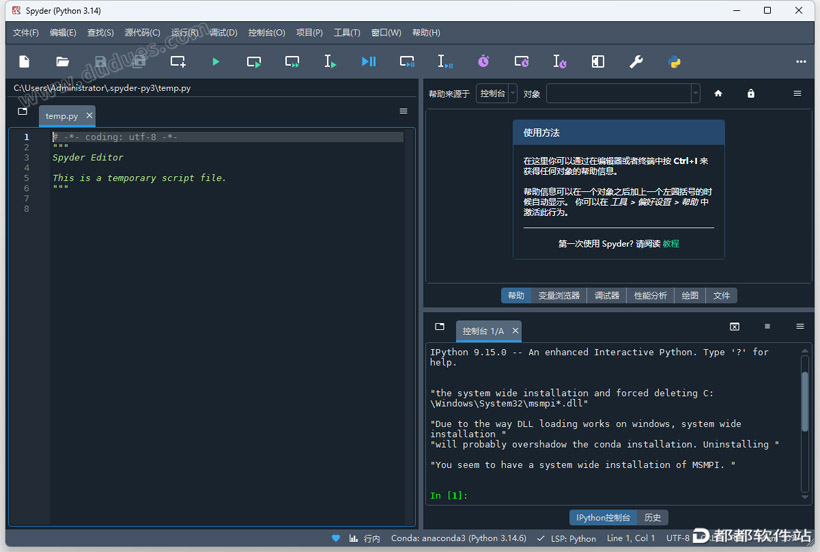
Task: Debug selection or current line icon
Action: pos(445,62)
